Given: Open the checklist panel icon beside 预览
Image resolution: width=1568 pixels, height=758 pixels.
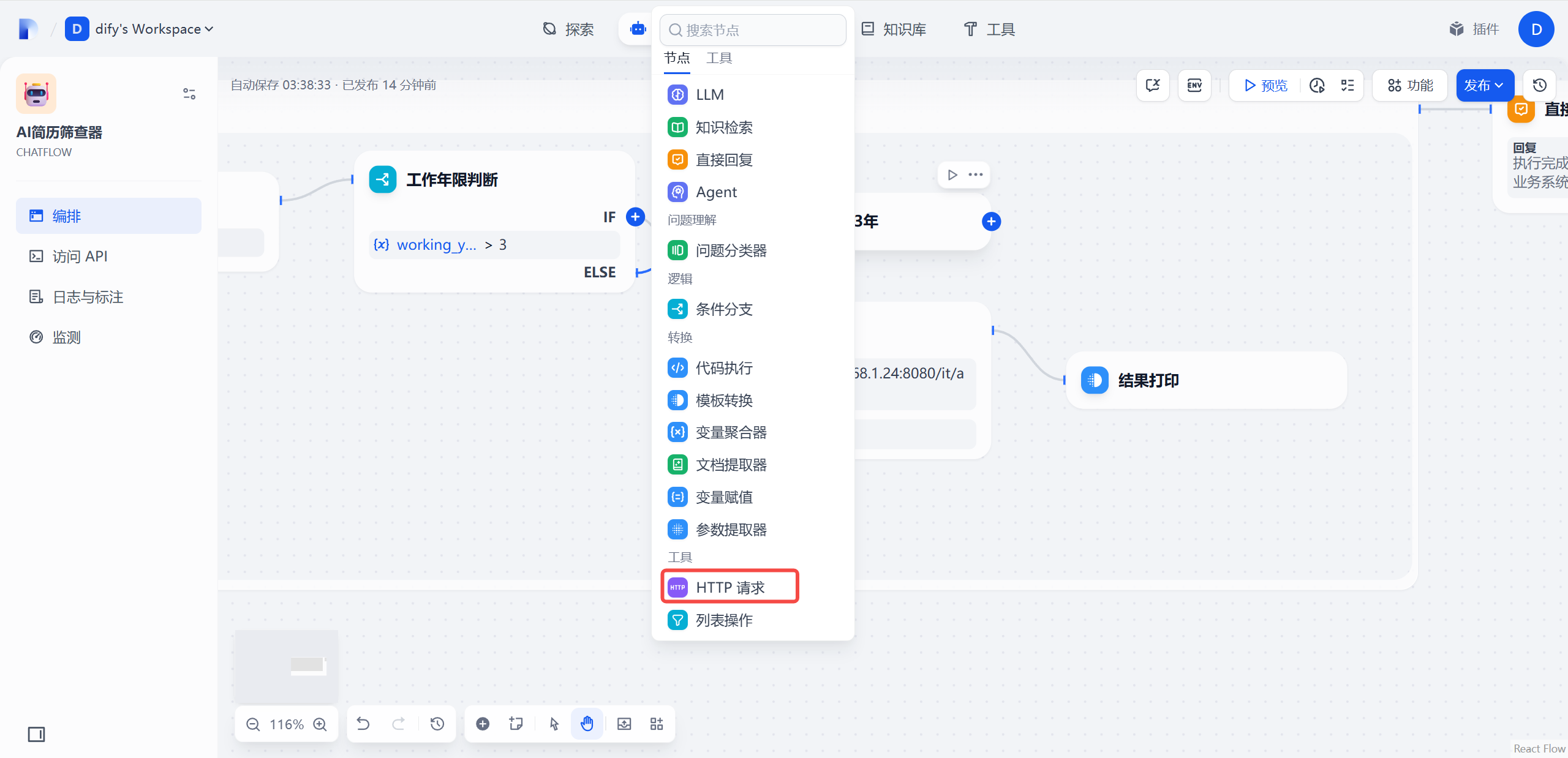Looking at the screenshot, I should click(1347, 85).
